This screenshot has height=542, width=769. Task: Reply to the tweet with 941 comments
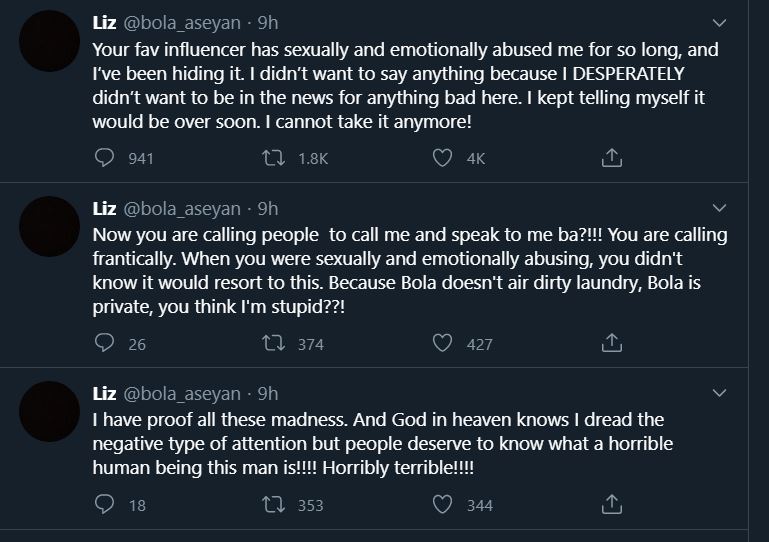click(104, 158)
